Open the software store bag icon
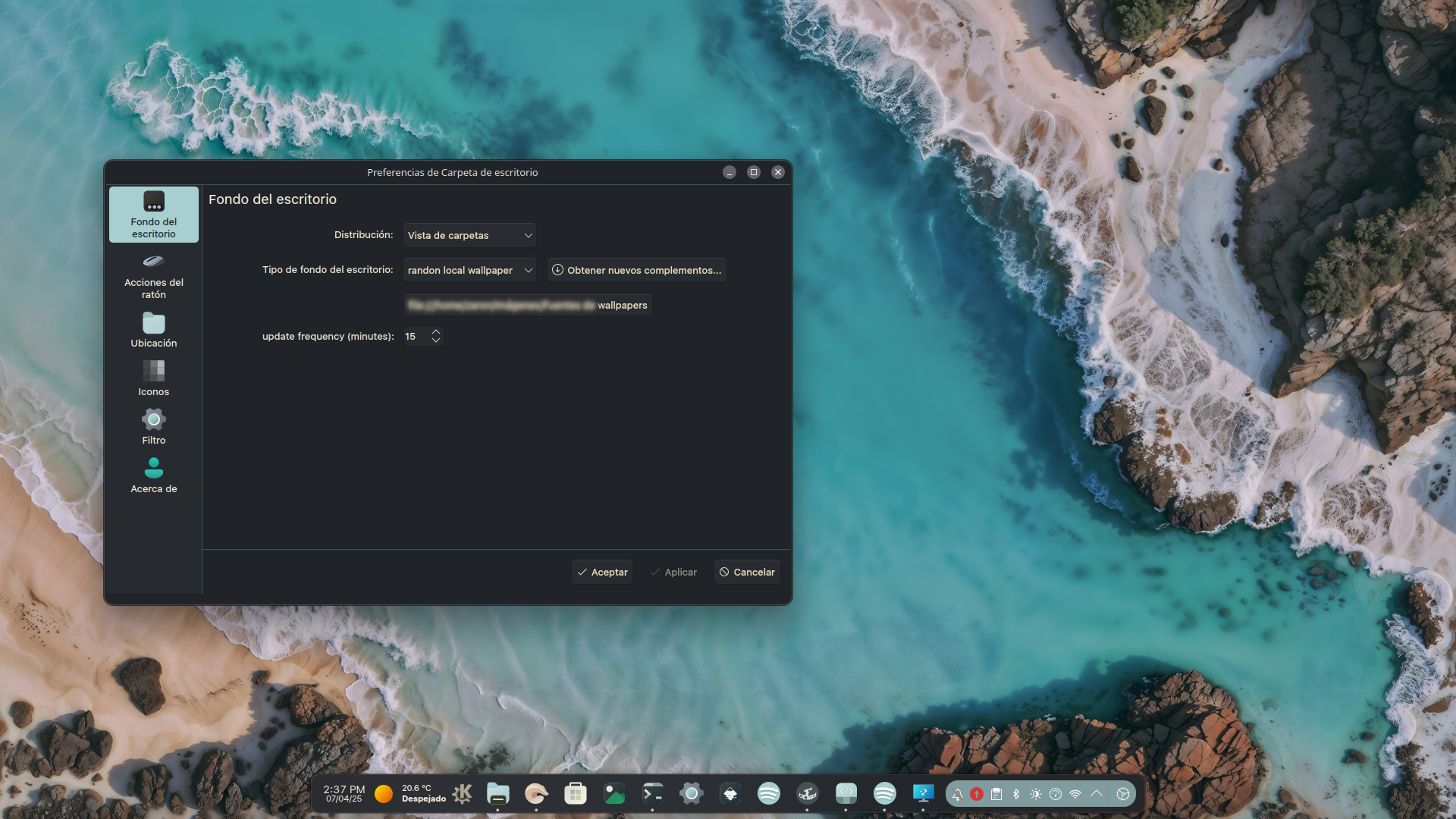This screenshot has height=819, width=1456. coord(576,793)
